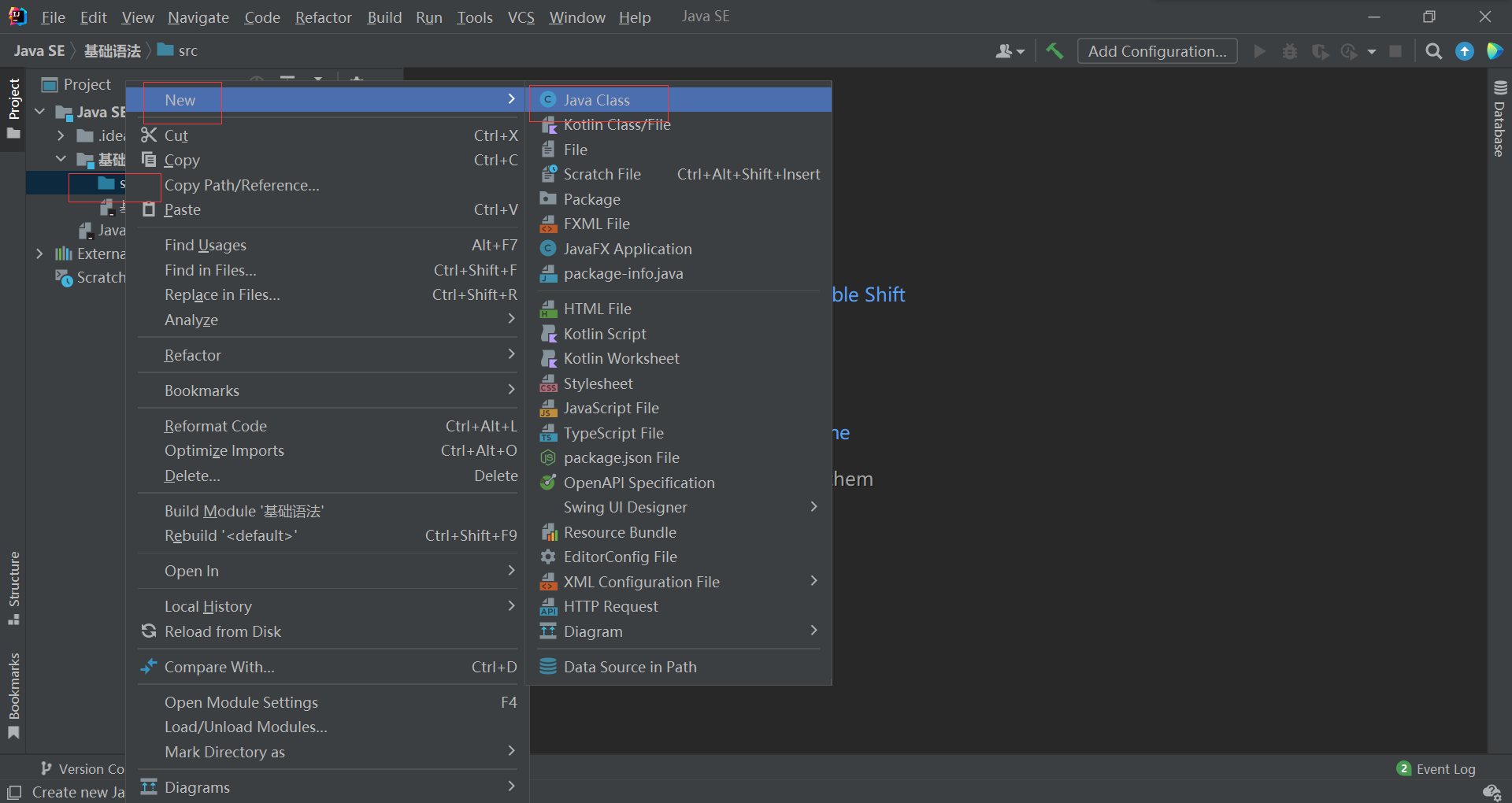This screenshot has height=803, width=1512.
Task: Click the Java Class icon in submenu
Action: (x=549, y=100)
